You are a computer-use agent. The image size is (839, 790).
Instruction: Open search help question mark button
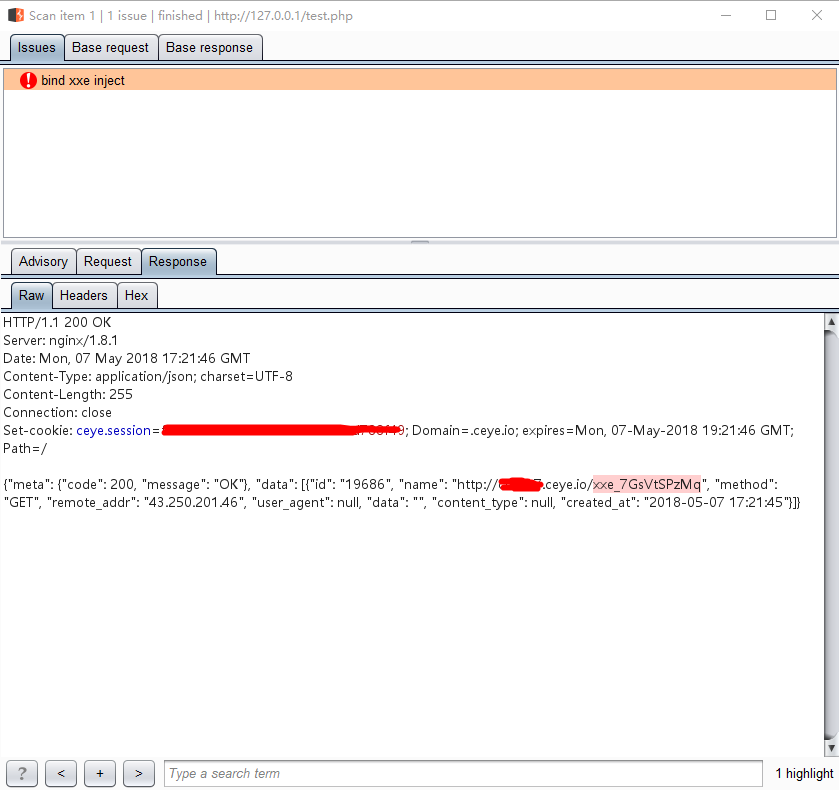coord(21,773)
